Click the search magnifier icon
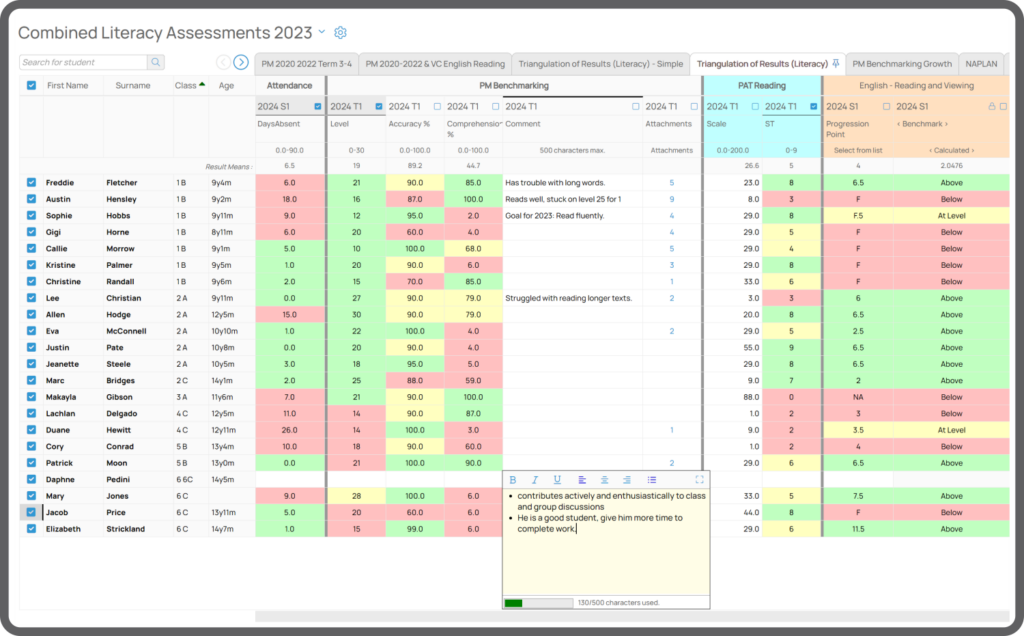1024x636 pixels. tap(155, 62)
